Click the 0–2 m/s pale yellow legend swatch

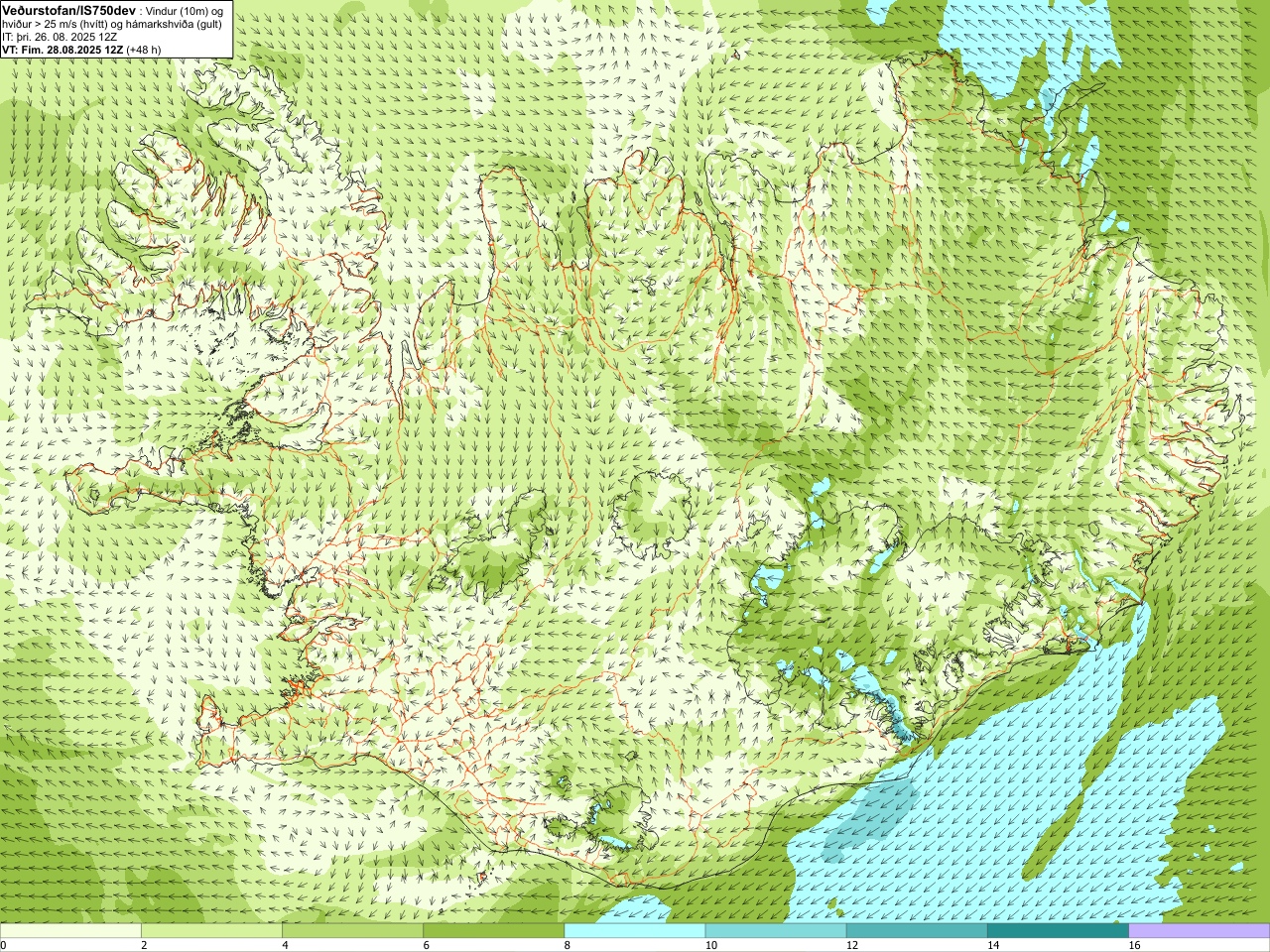click(70, 931)
